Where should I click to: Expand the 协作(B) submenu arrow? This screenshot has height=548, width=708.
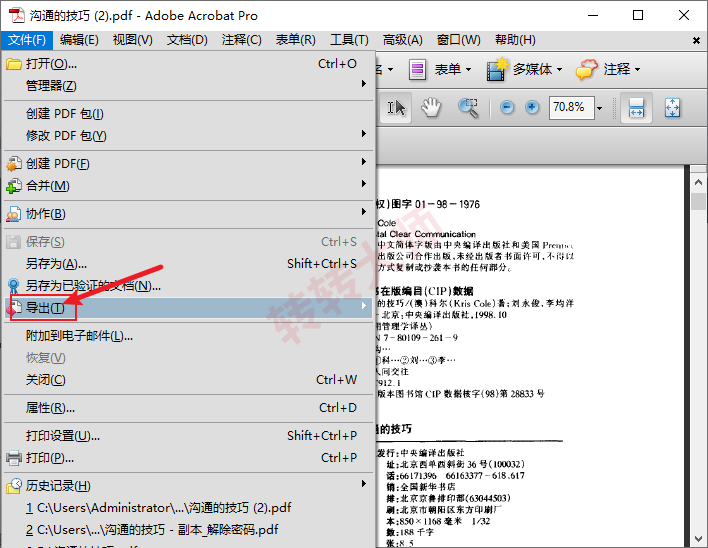[363, 212]
